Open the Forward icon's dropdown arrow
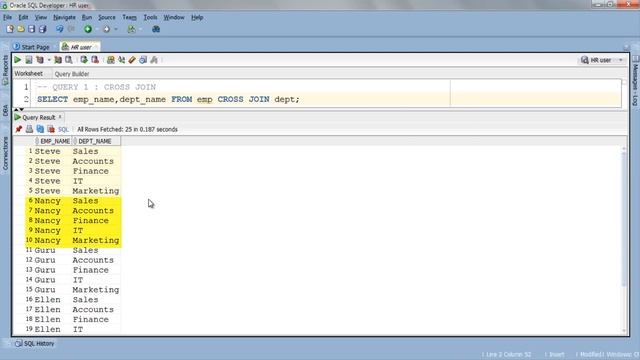 coord(116,29)
